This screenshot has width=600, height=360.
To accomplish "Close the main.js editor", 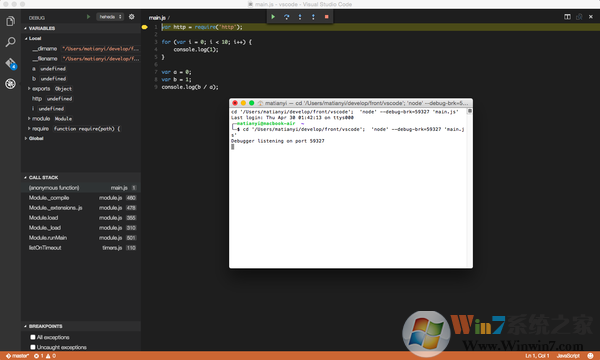I will [x=591, y=17].
